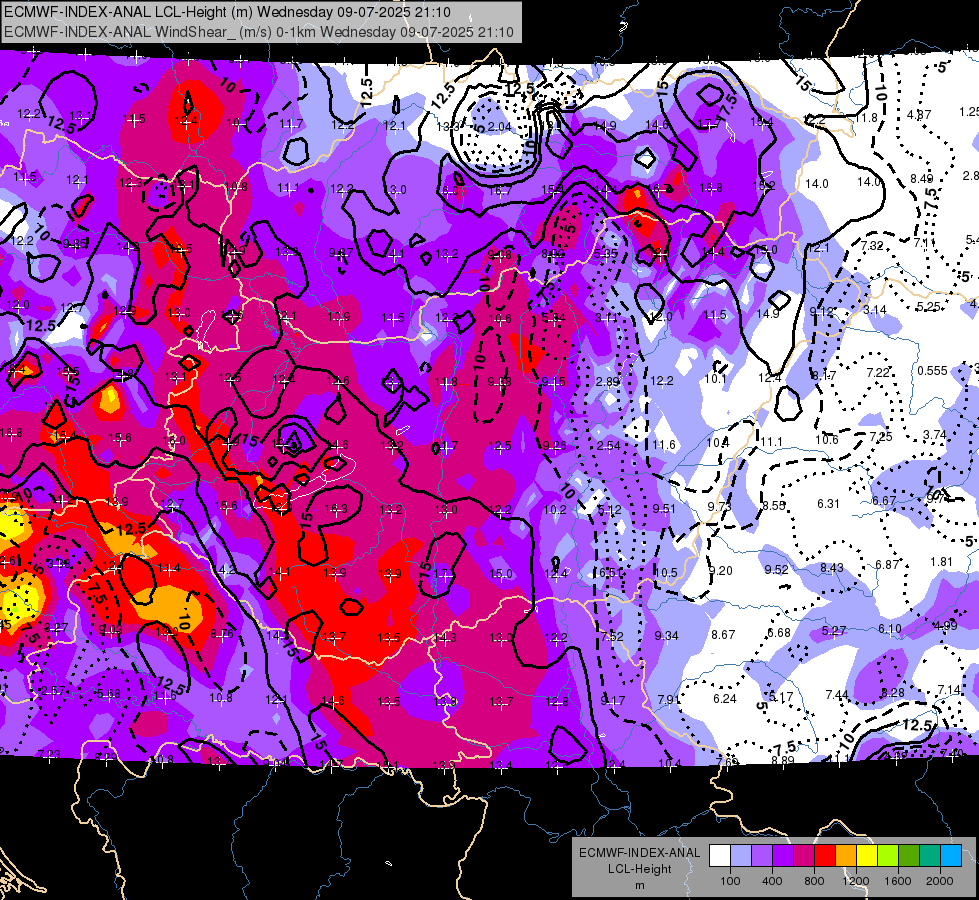Click the map value 7.44
979x900 pixels.
pos(837,695)
